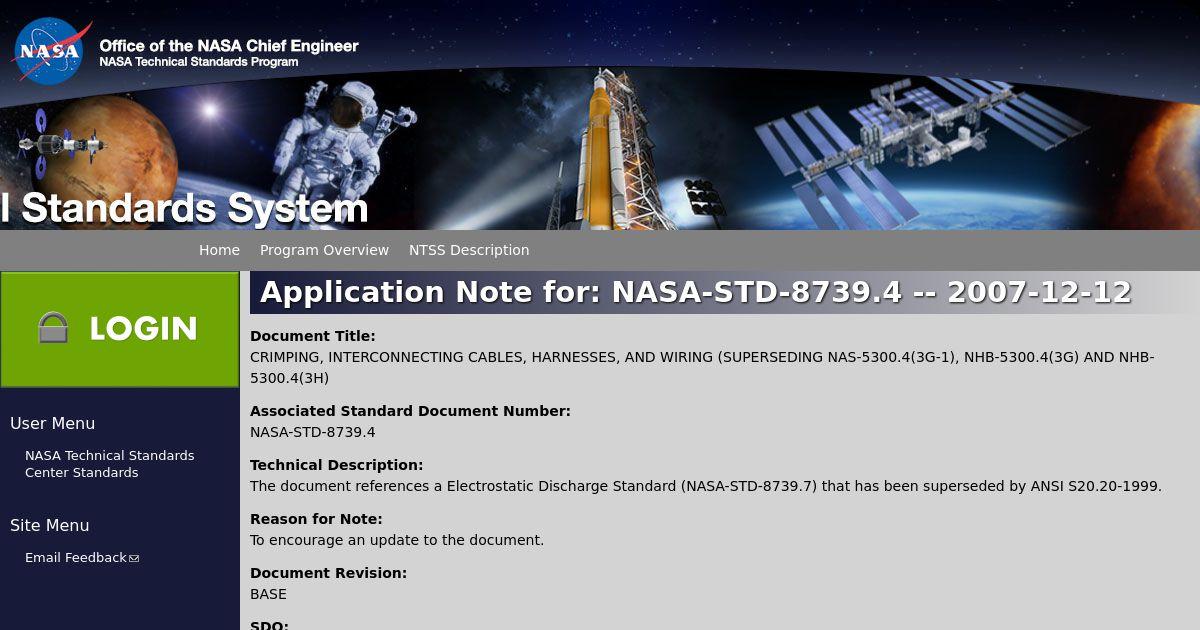
Task: Click the padlock icon on Login
Action: [x=53, y=328]
